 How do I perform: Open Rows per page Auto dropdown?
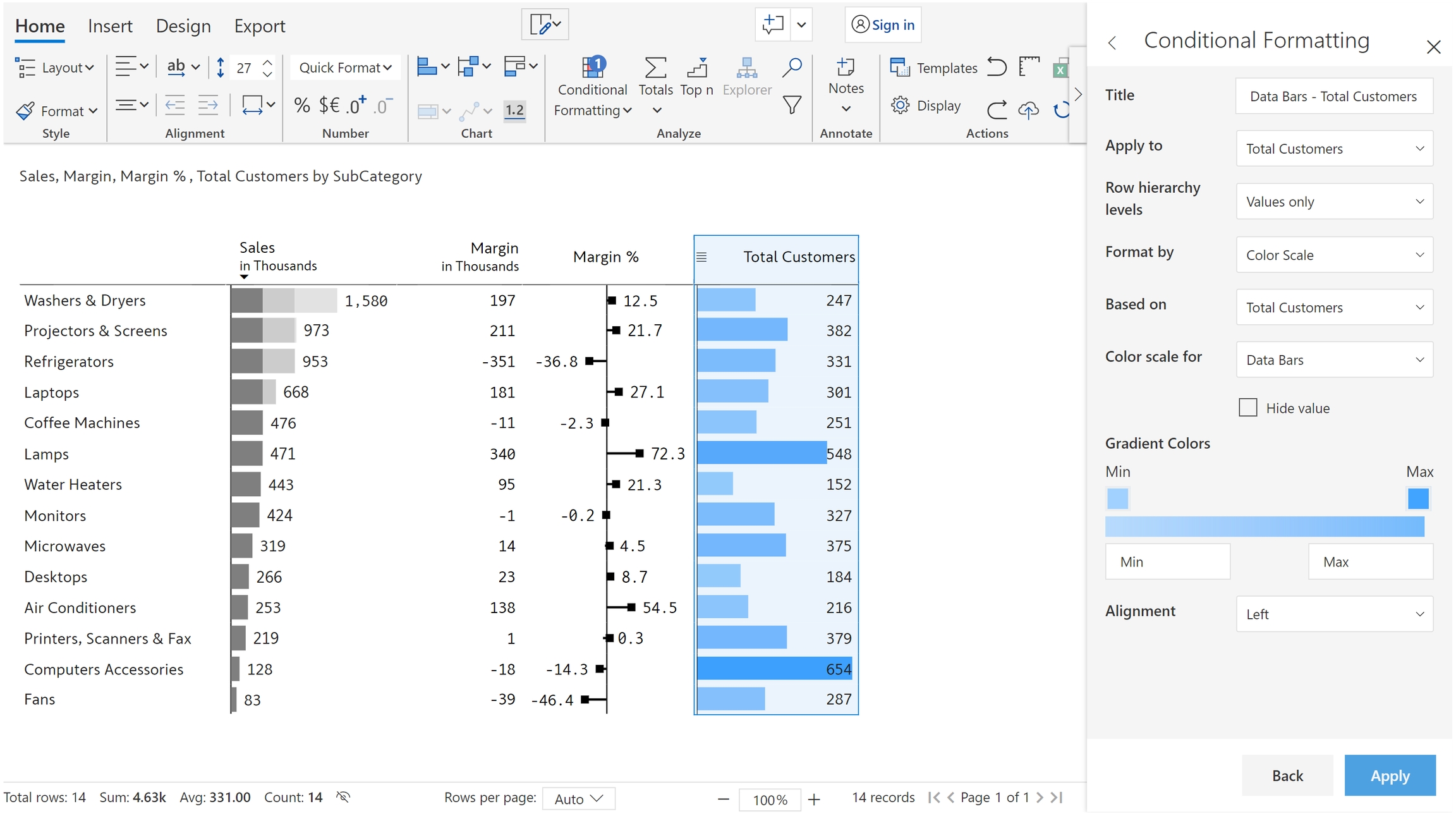click(578, 799)
